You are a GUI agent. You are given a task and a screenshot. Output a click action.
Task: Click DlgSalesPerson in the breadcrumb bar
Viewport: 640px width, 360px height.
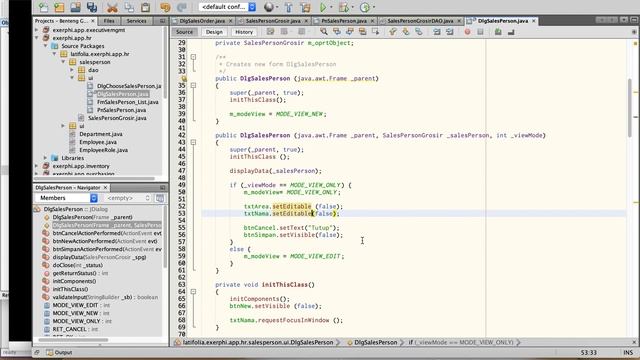[x=376, y=342]
